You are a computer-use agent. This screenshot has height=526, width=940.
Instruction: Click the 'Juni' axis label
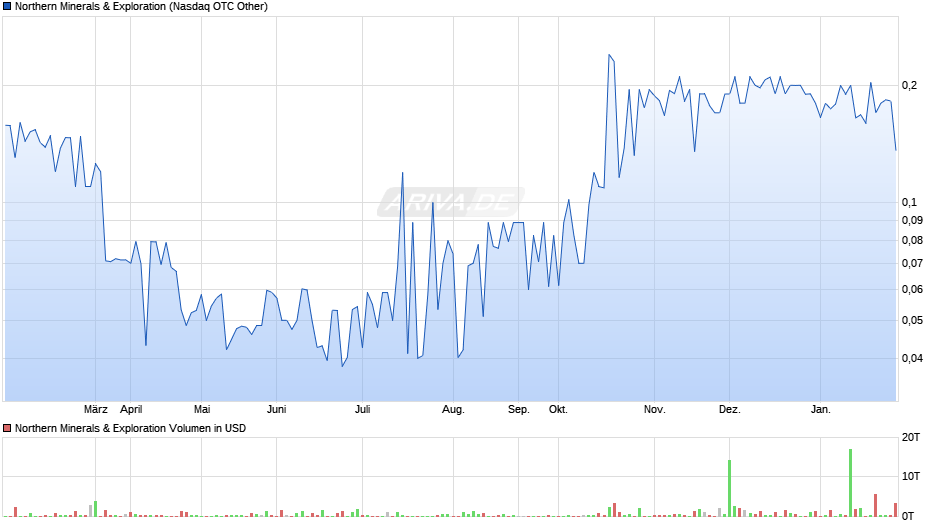tap(276, 410)
